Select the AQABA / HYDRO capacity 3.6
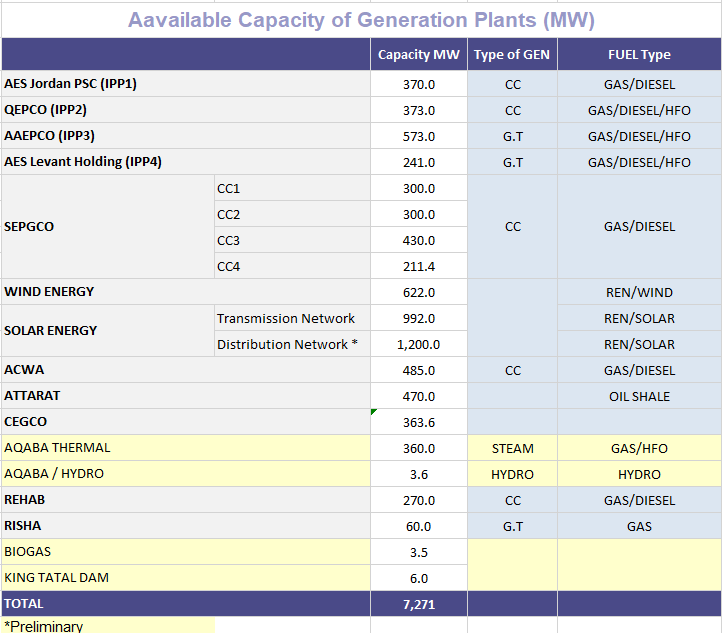This screenshot has width=722, height=633. click(419, 474)
